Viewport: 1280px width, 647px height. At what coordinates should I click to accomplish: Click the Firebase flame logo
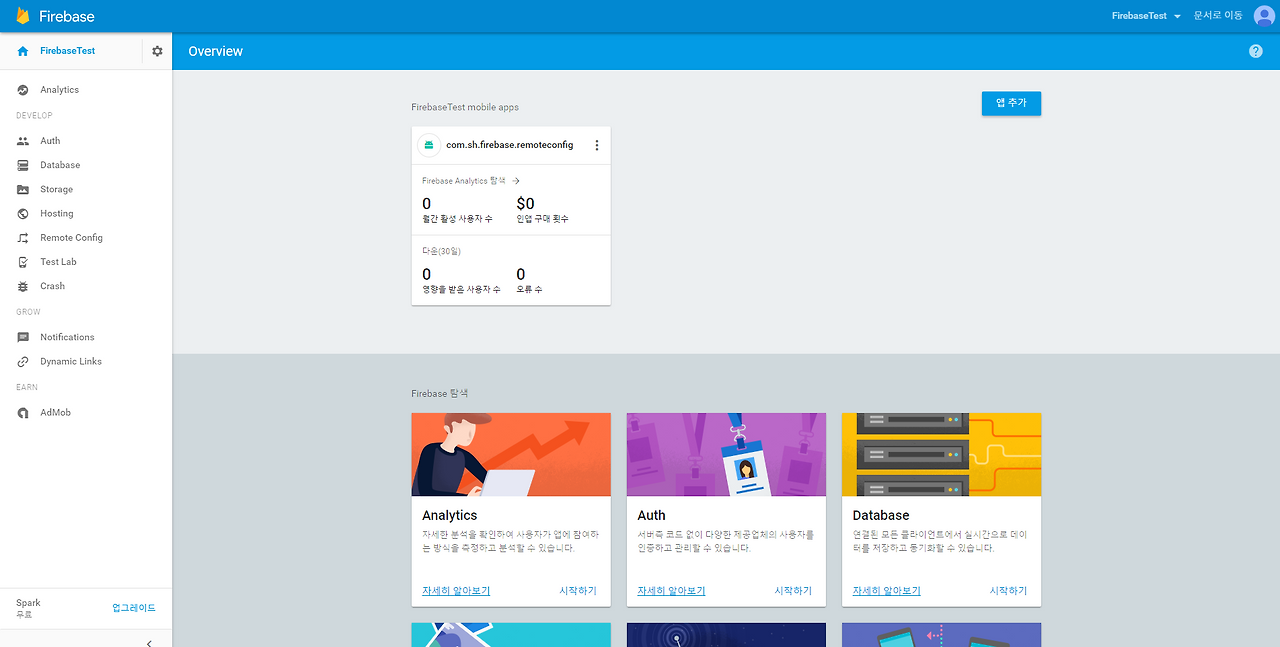(x=23, y=16)
